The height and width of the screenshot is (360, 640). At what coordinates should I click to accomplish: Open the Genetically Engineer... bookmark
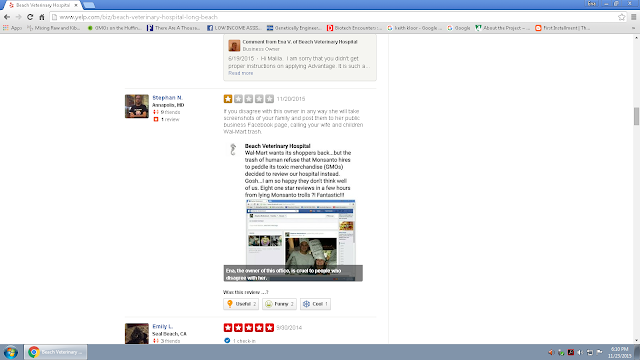[x=294, y=28]
